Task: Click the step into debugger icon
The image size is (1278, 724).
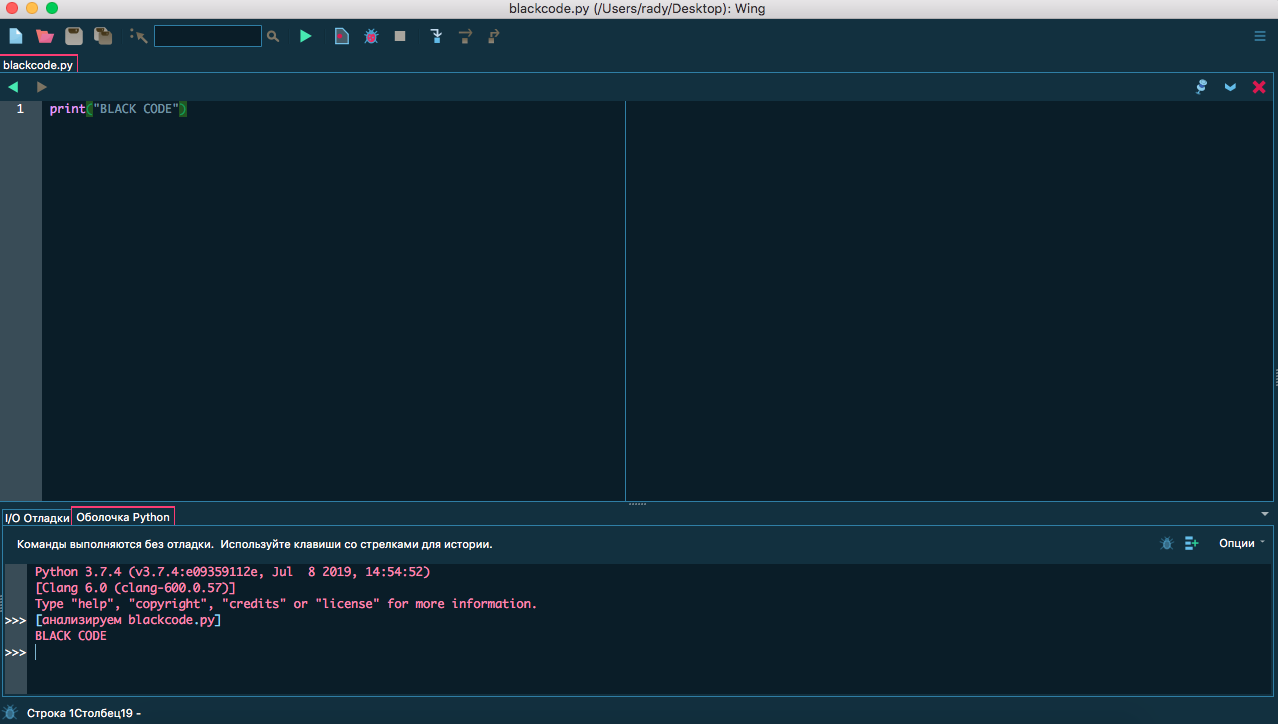Action: point(436,36)
